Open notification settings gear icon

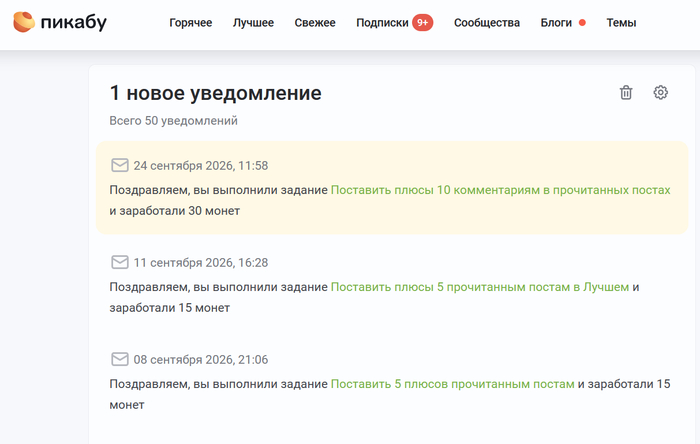coord(661,92)
